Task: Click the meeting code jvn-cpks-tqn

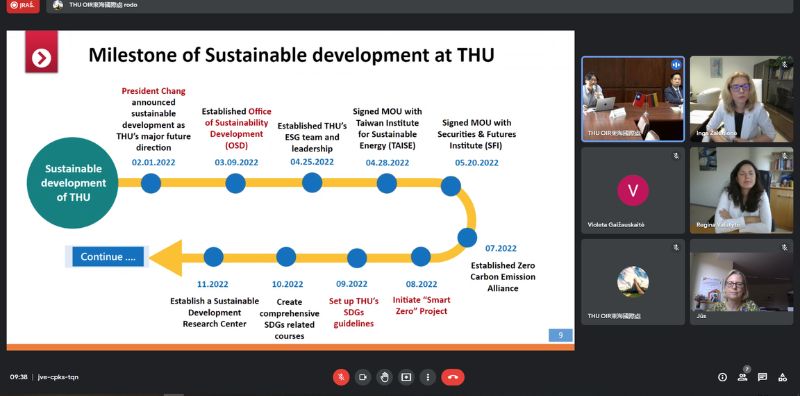Action: click(58, 377)
